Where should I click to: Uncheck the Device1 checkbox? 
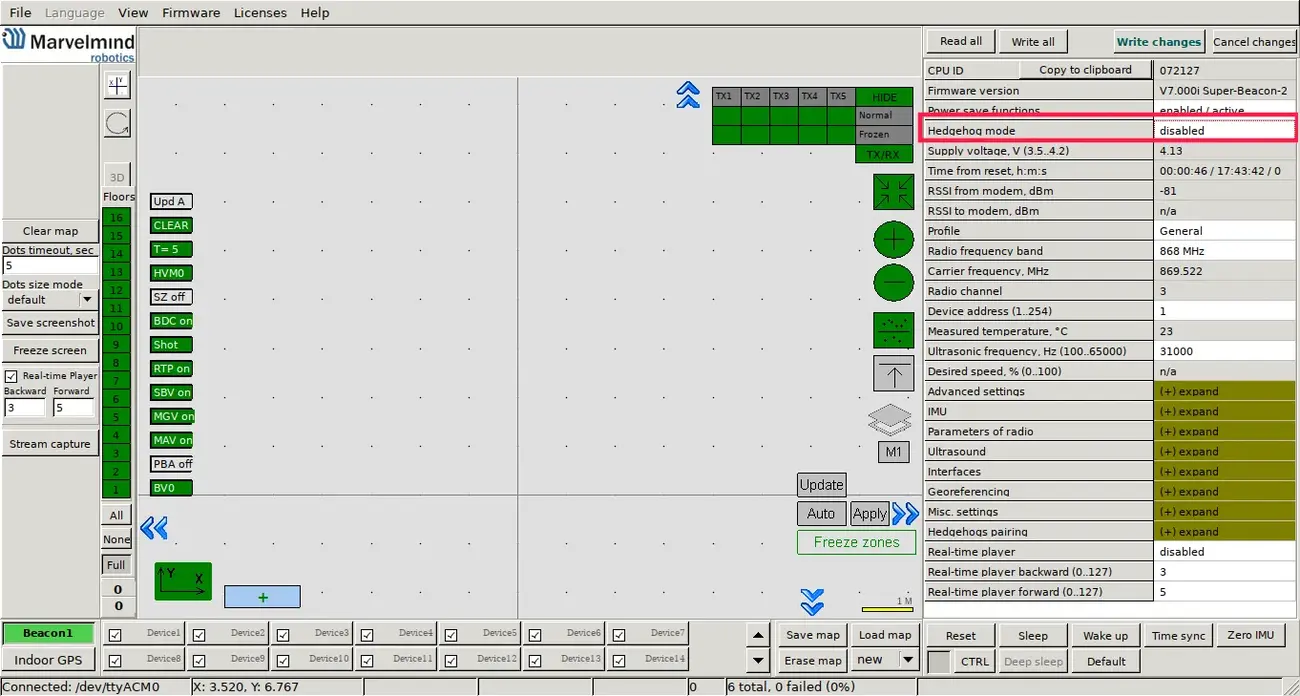pyautogui.click(x=115, y=635)
